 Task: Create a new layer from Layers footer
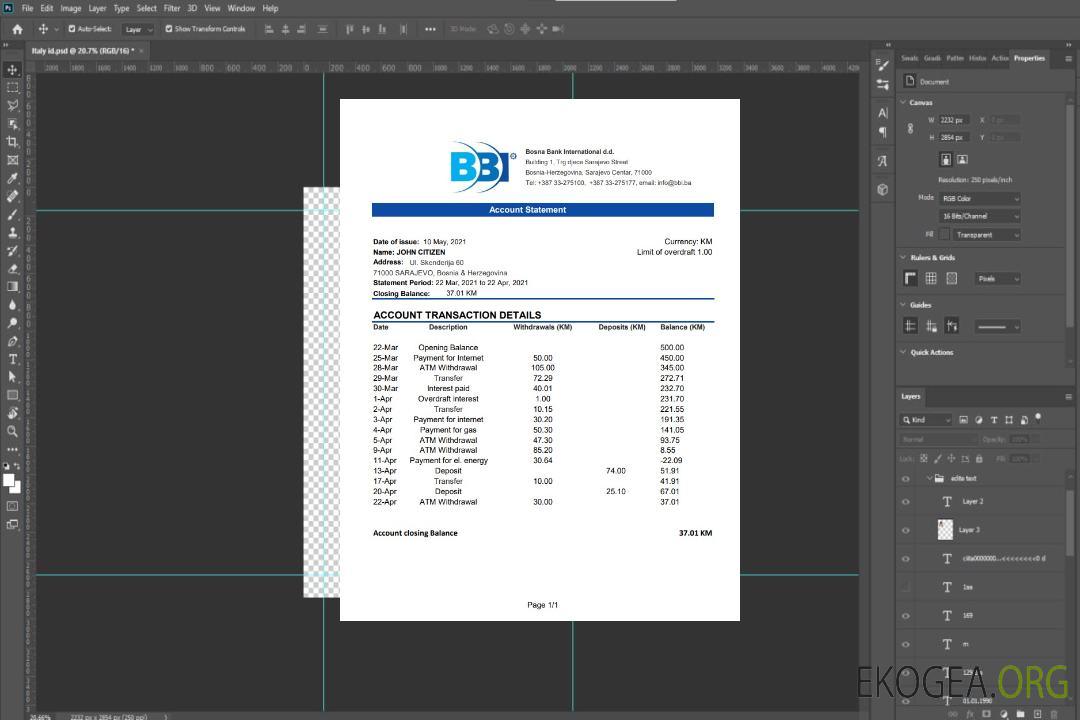coord(1037,714)
